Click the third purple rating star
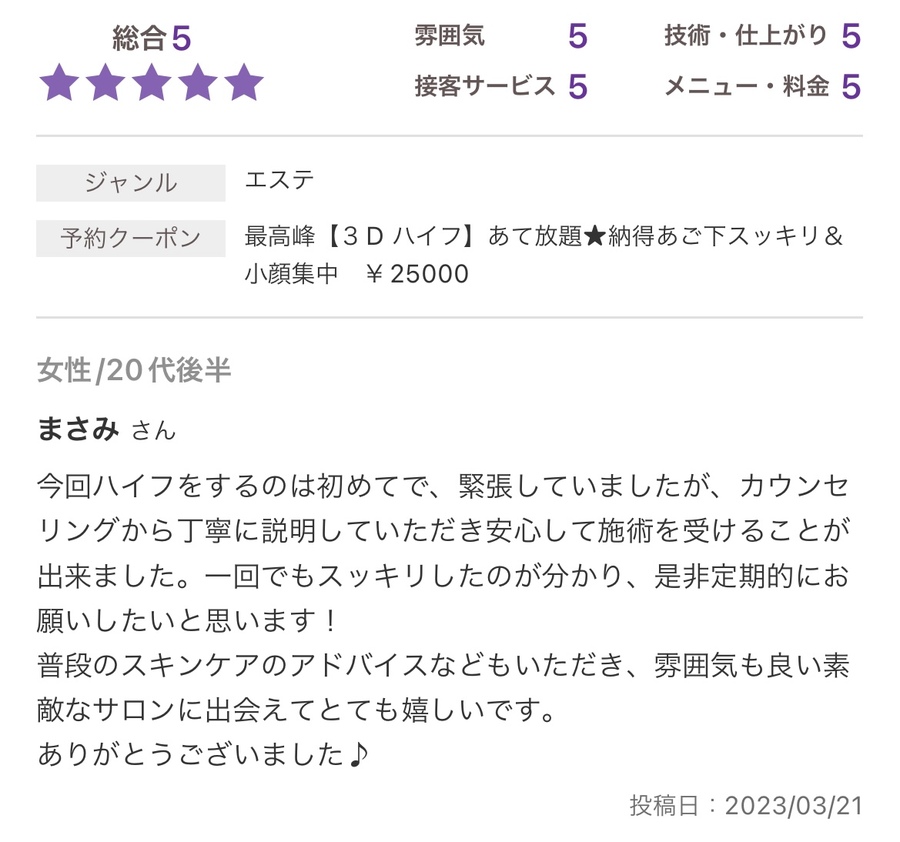 (x=152, y=82)
